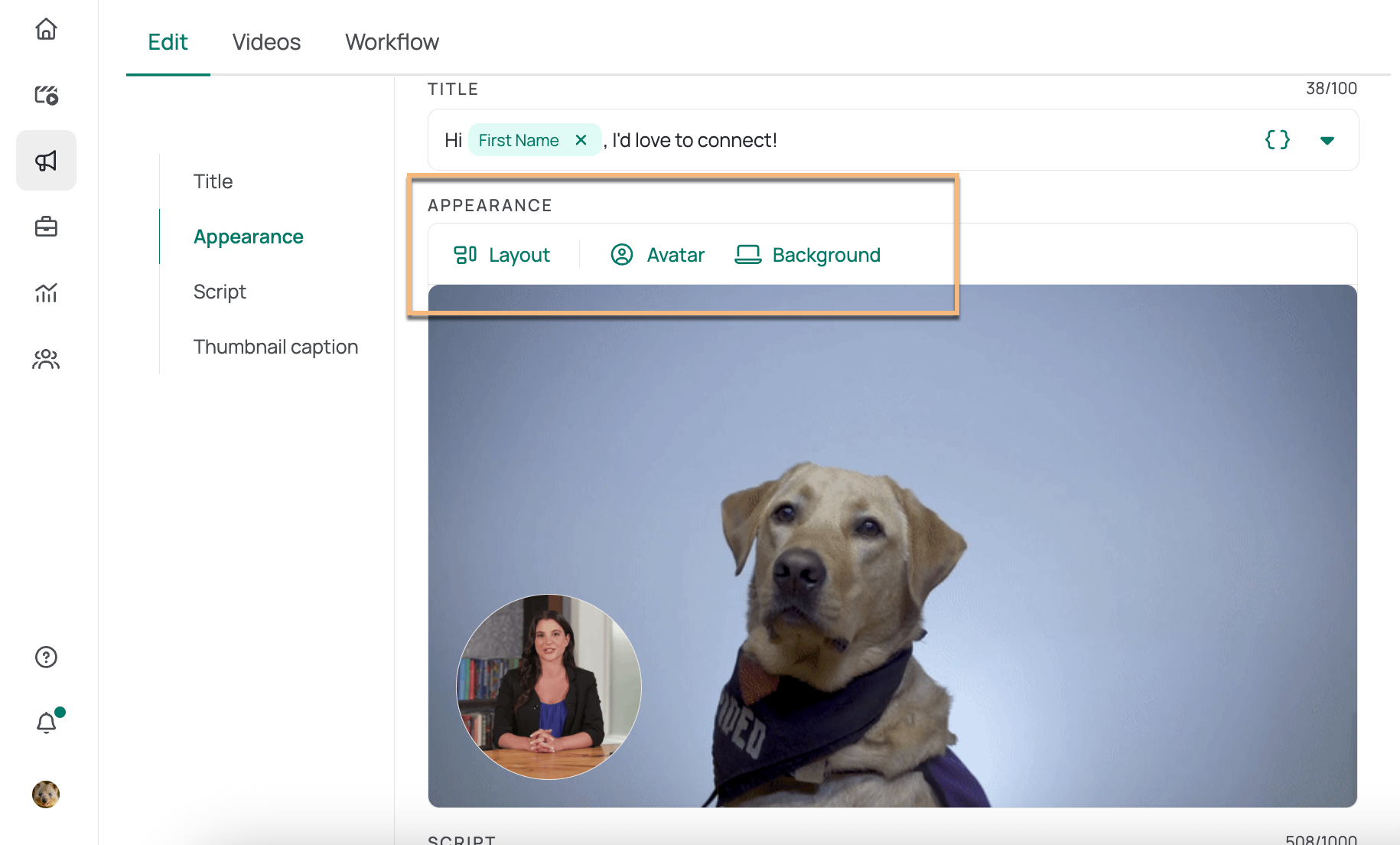
Task: Click the First Name variable chip
Action: pyautogui.click(x=535, y=140)
